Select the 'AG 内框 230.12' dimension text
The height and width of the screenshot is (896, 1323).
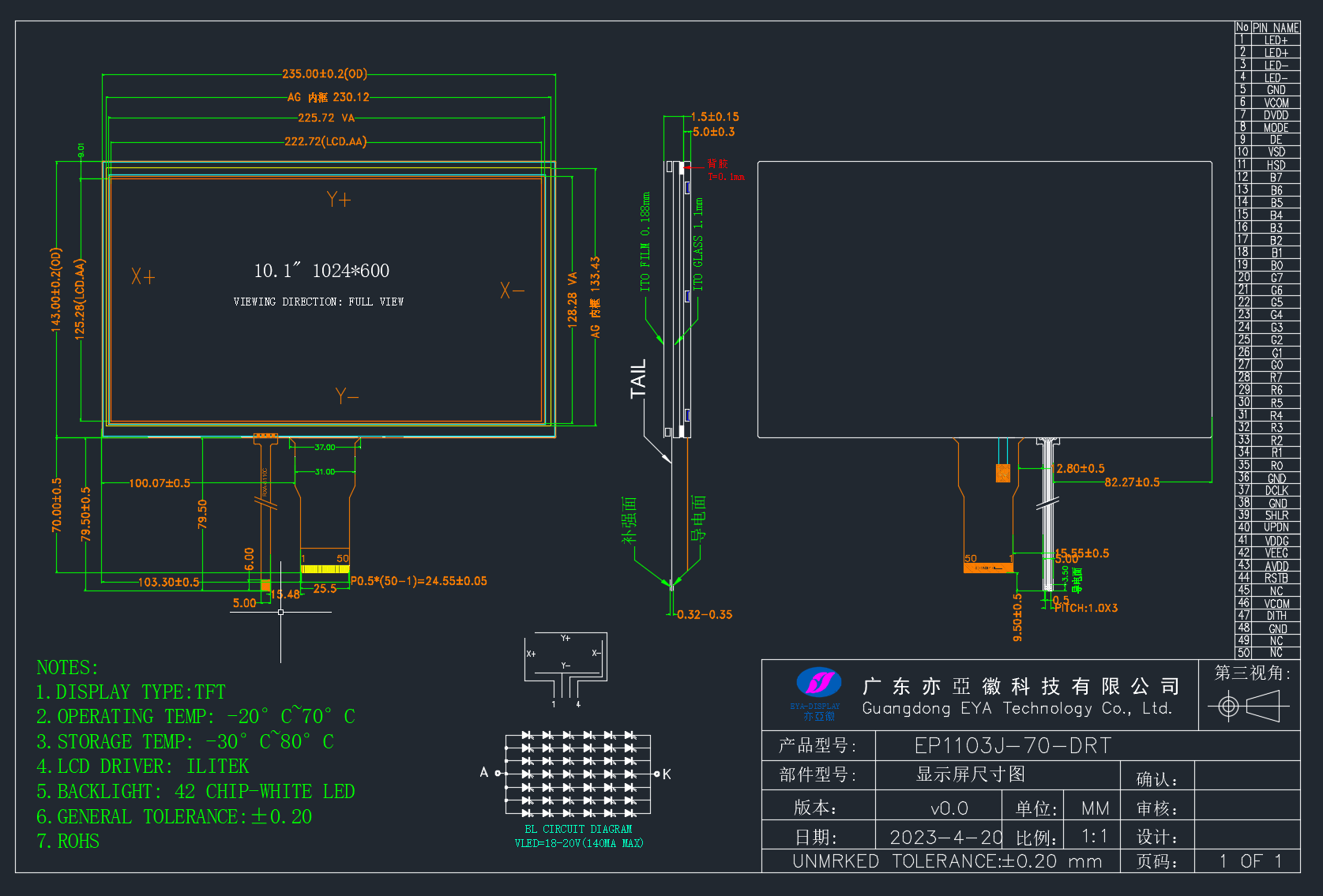pos(328,97)
